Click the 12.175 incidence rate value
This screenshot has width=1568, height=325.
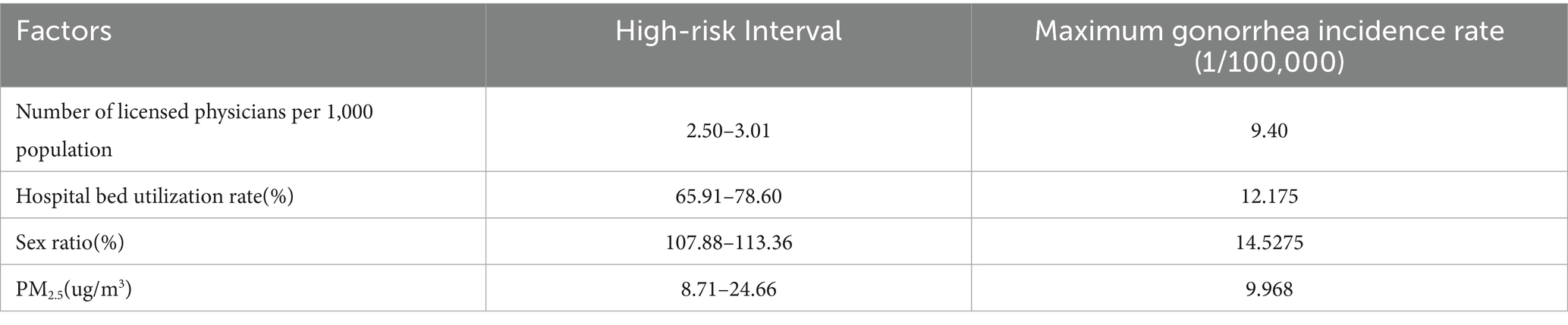pyautogui.click(x=1269, y=197)
